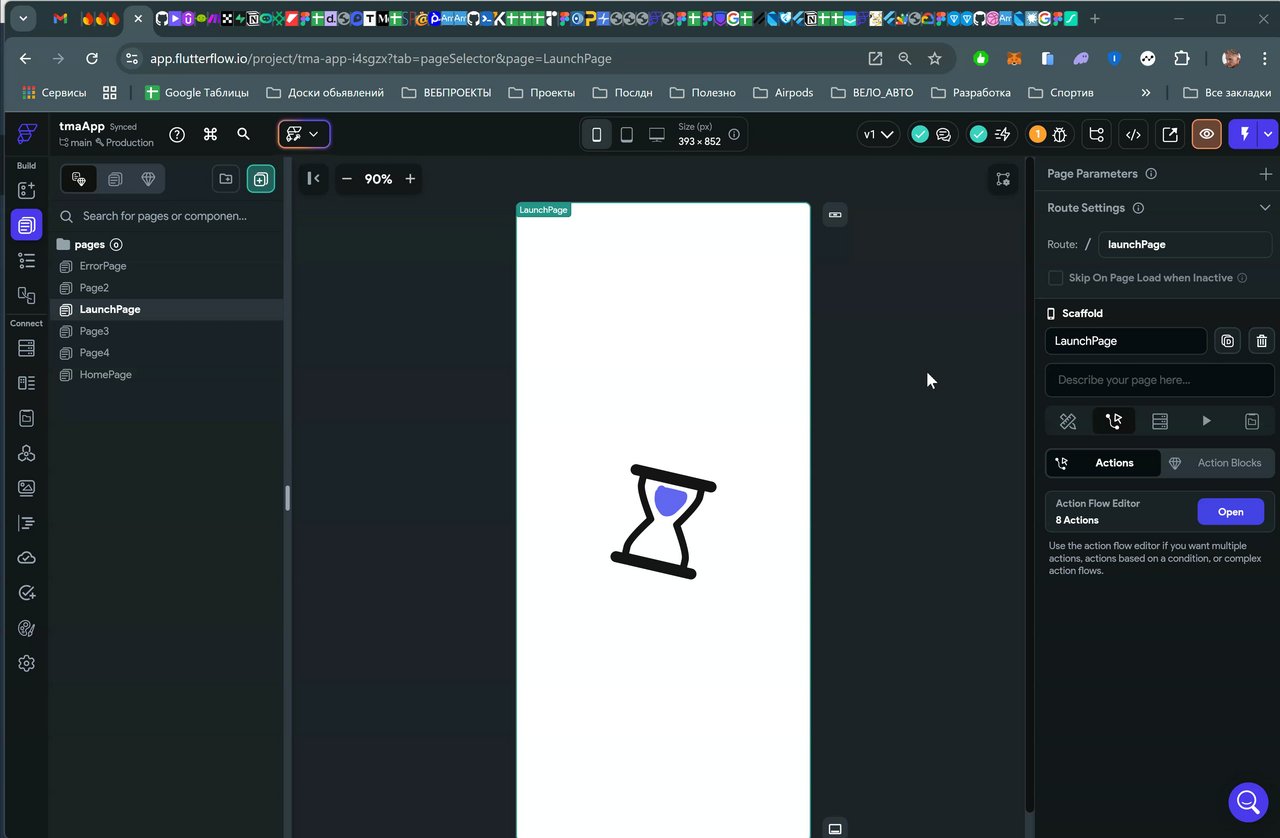Select the pages-only tab in the selector
This screenshot has height=838, width=1280.
point(115,179)
